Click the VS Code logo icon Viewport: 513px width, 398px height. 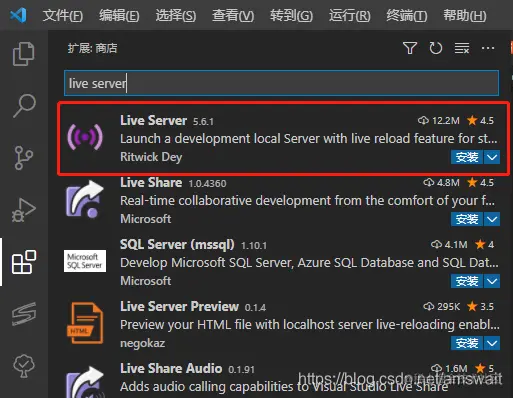click(x=18, y=15)
